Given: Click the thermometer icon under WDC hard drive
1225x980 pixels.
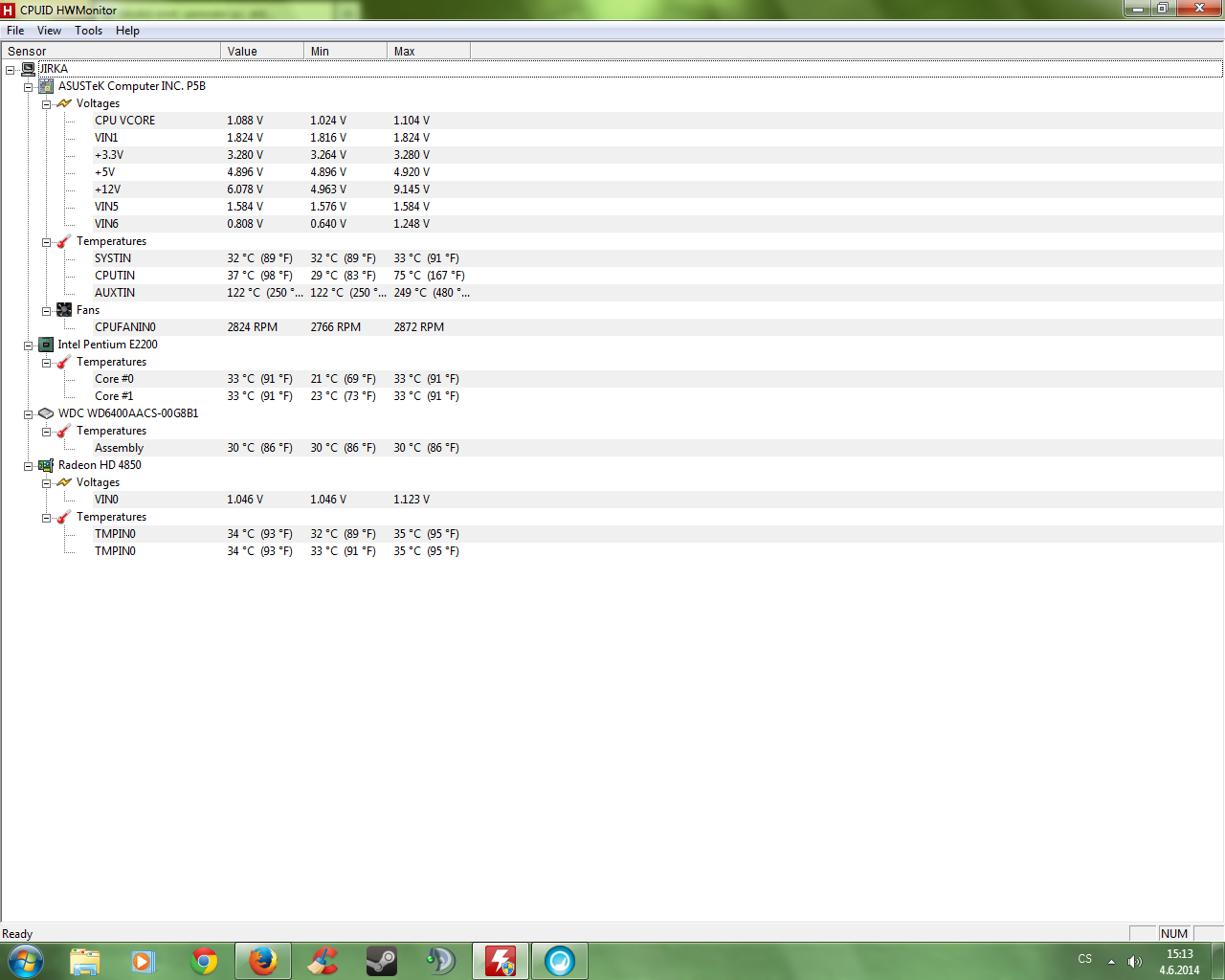Looking at the screenshot, I should (x=64, y=431).
